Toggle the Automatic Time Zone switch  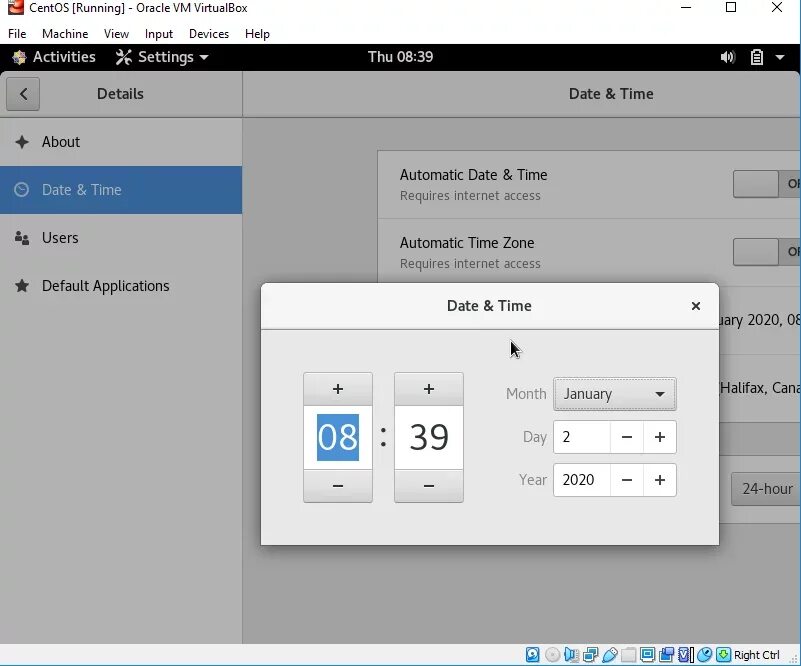767,252
